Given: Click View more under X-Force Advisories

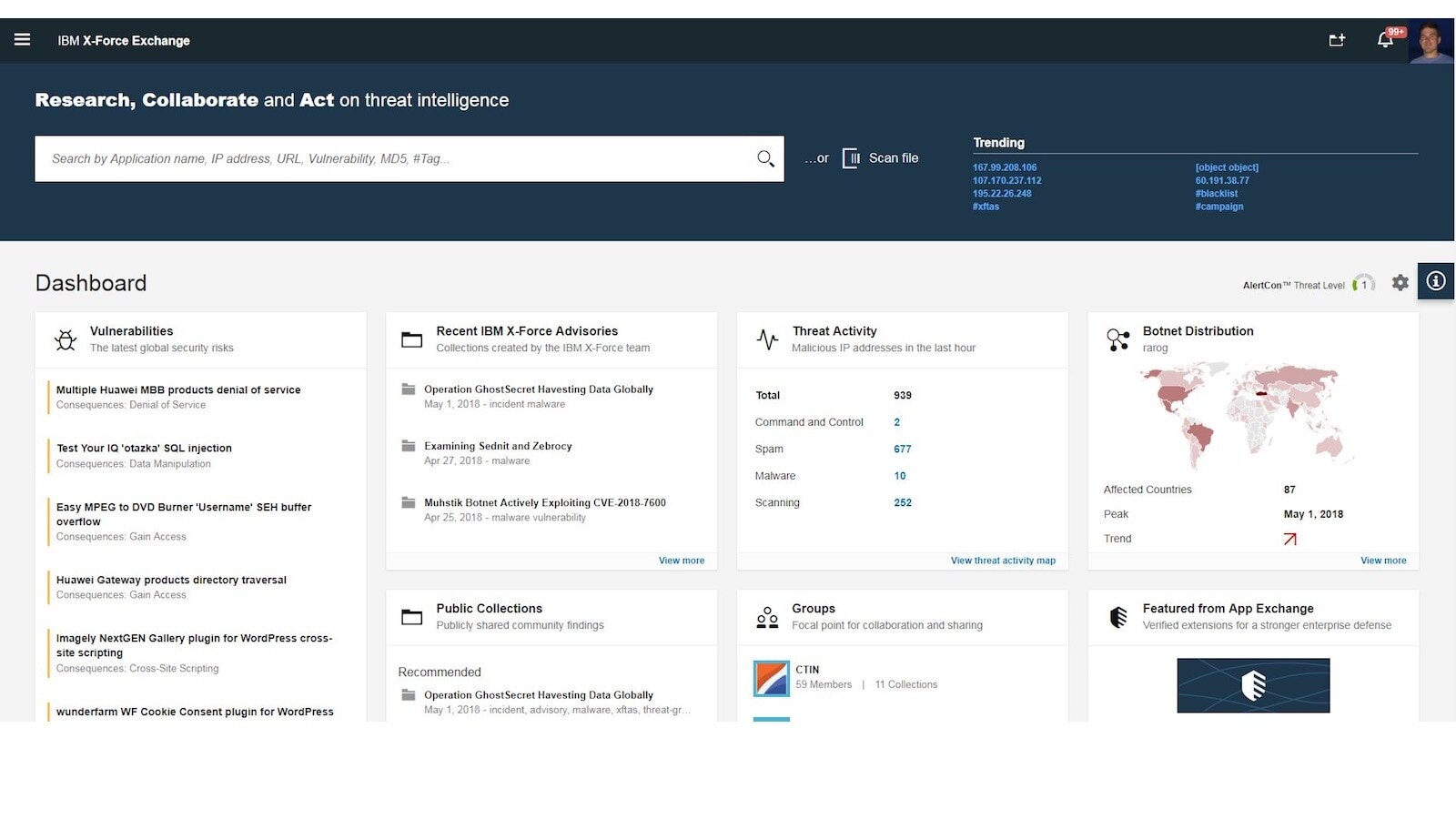Looking at the screenshot, I should tap(682, 561).
